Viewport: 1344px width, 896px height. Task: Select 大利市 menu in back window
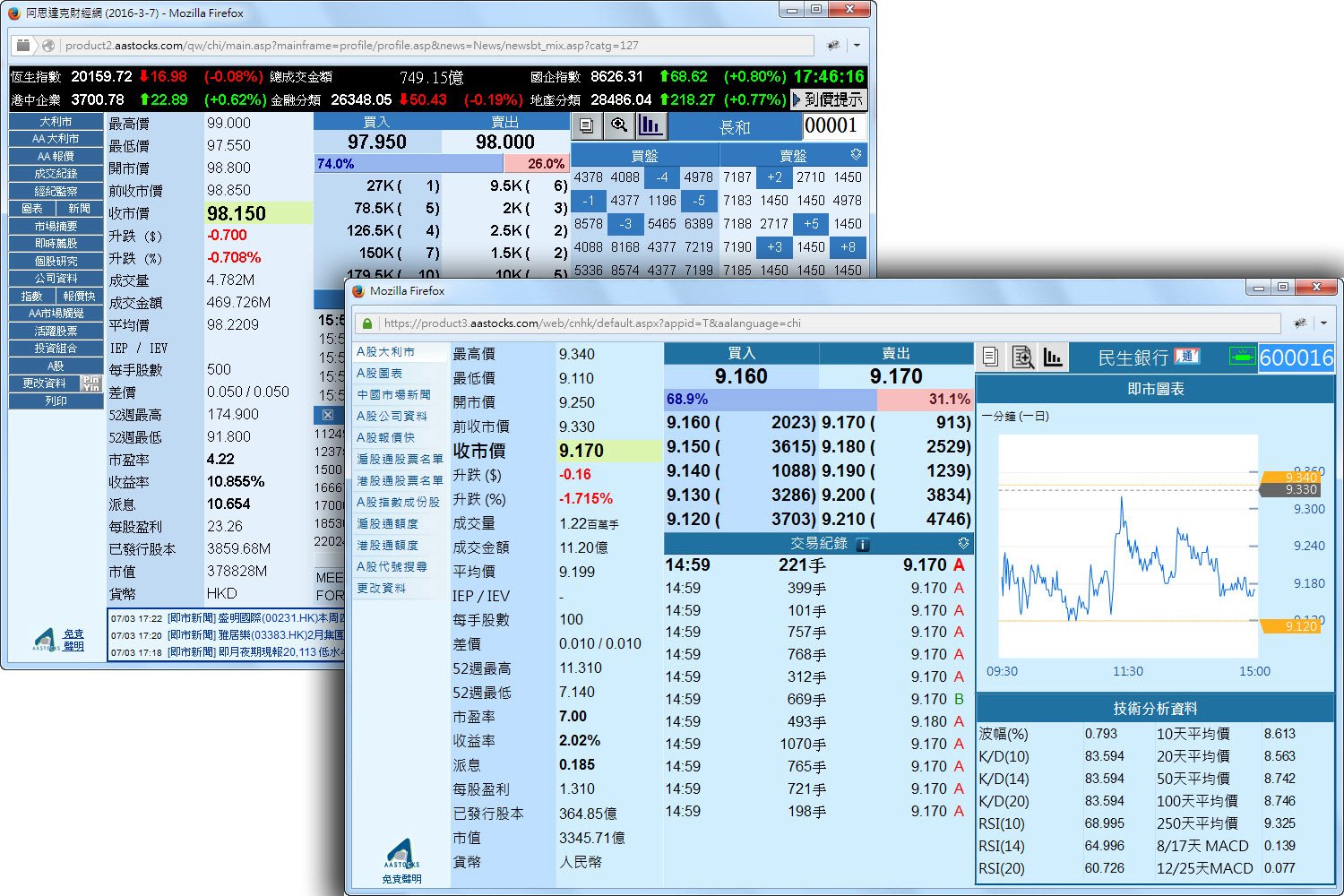tap(56, 121)
